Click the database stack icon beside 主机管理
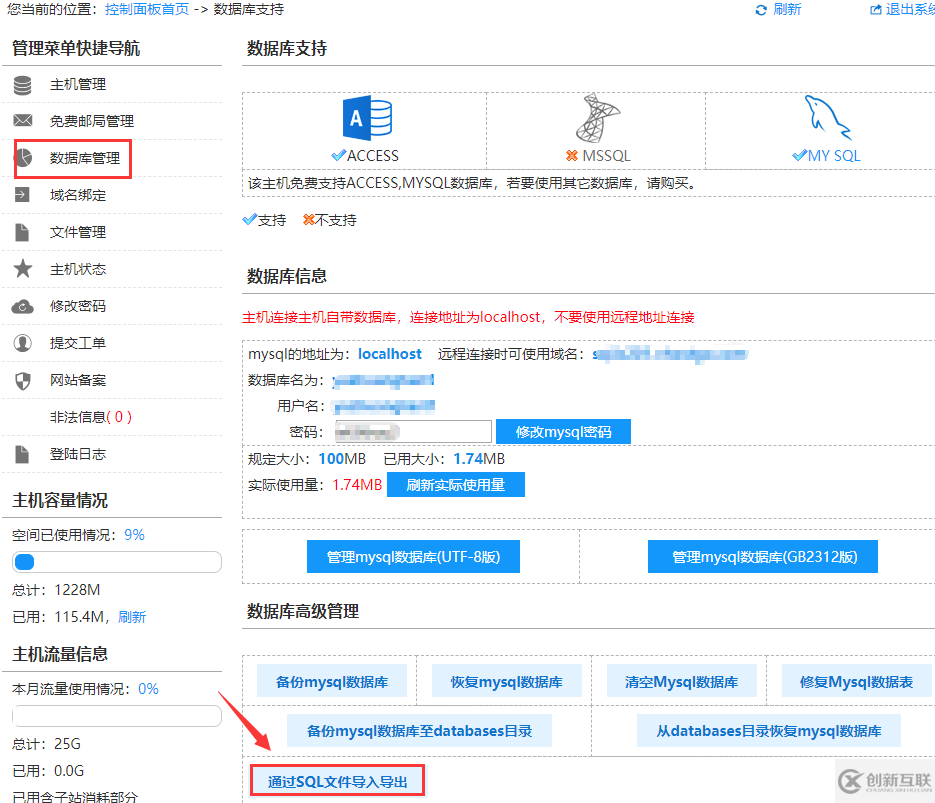Viewport: 935px width, 803px height. click(22, 85)
